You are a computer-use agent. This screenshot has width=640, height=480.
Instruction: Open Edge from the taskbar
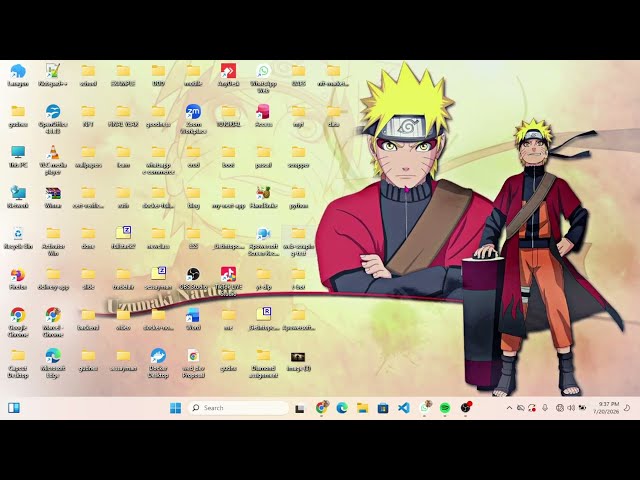pos(342,408)
